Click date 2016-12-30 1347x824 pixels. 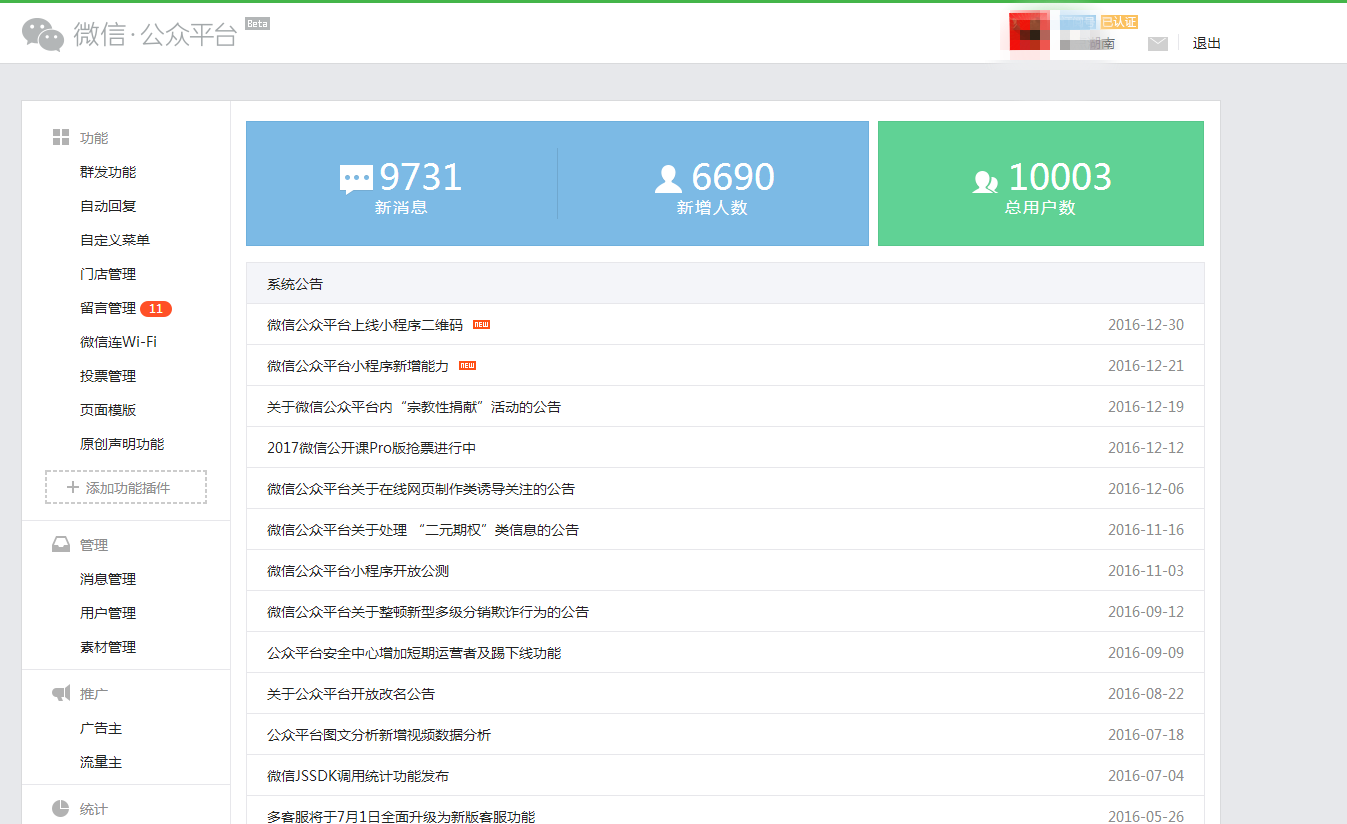[1146, 325]
